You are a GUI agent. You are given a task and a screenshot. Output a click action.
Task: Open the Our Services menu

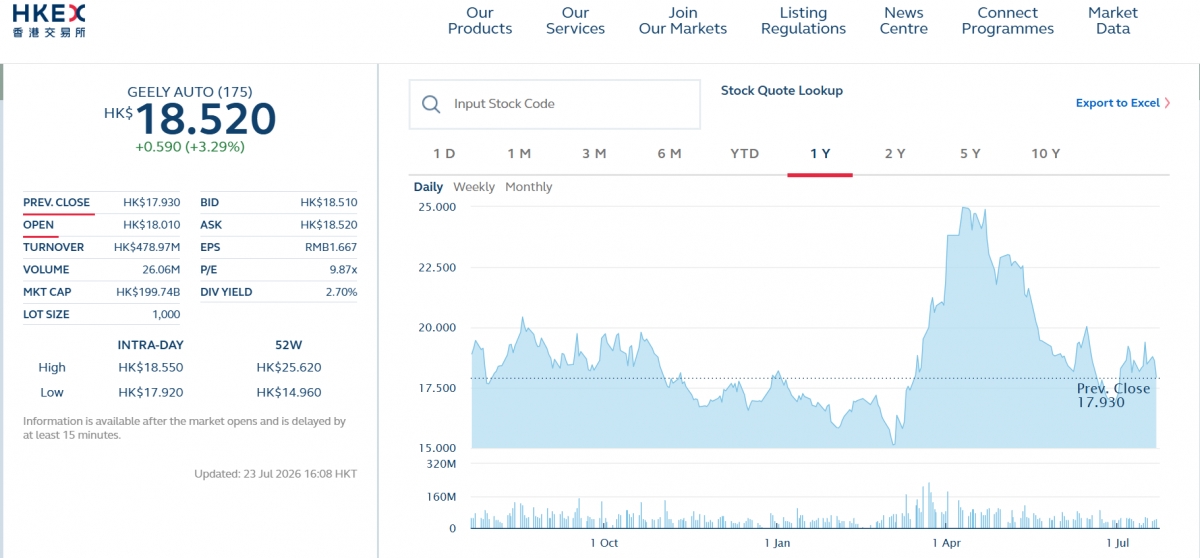(575, 21)
